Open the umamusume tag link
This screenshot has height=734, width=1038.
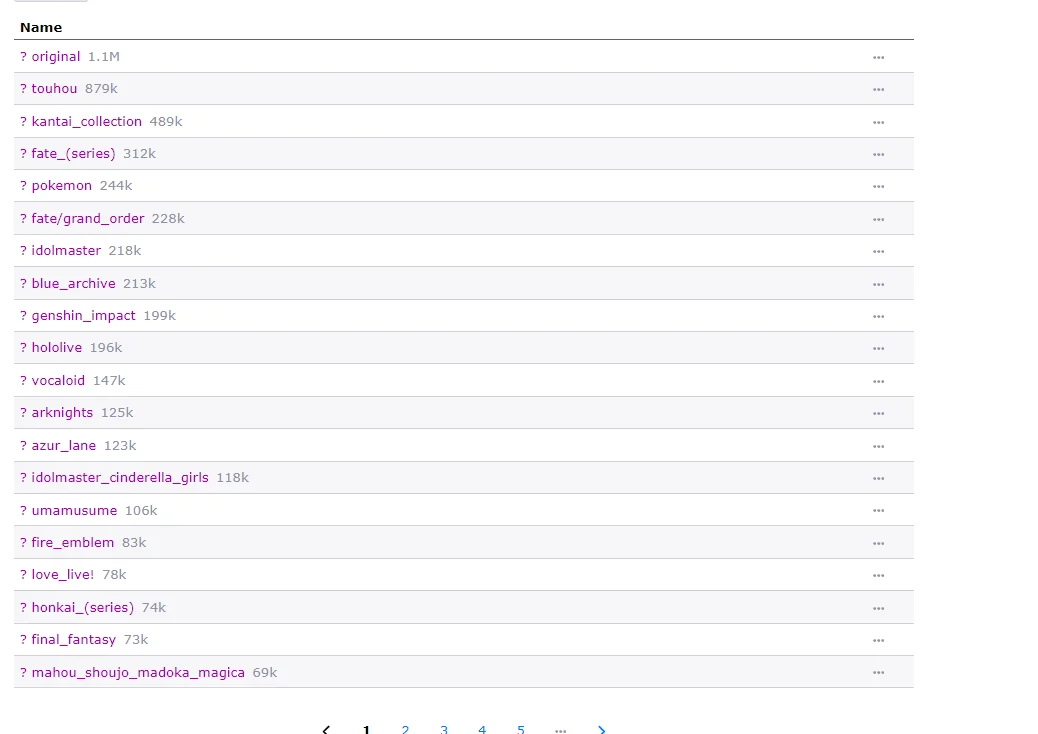click(x=74, y=510)
